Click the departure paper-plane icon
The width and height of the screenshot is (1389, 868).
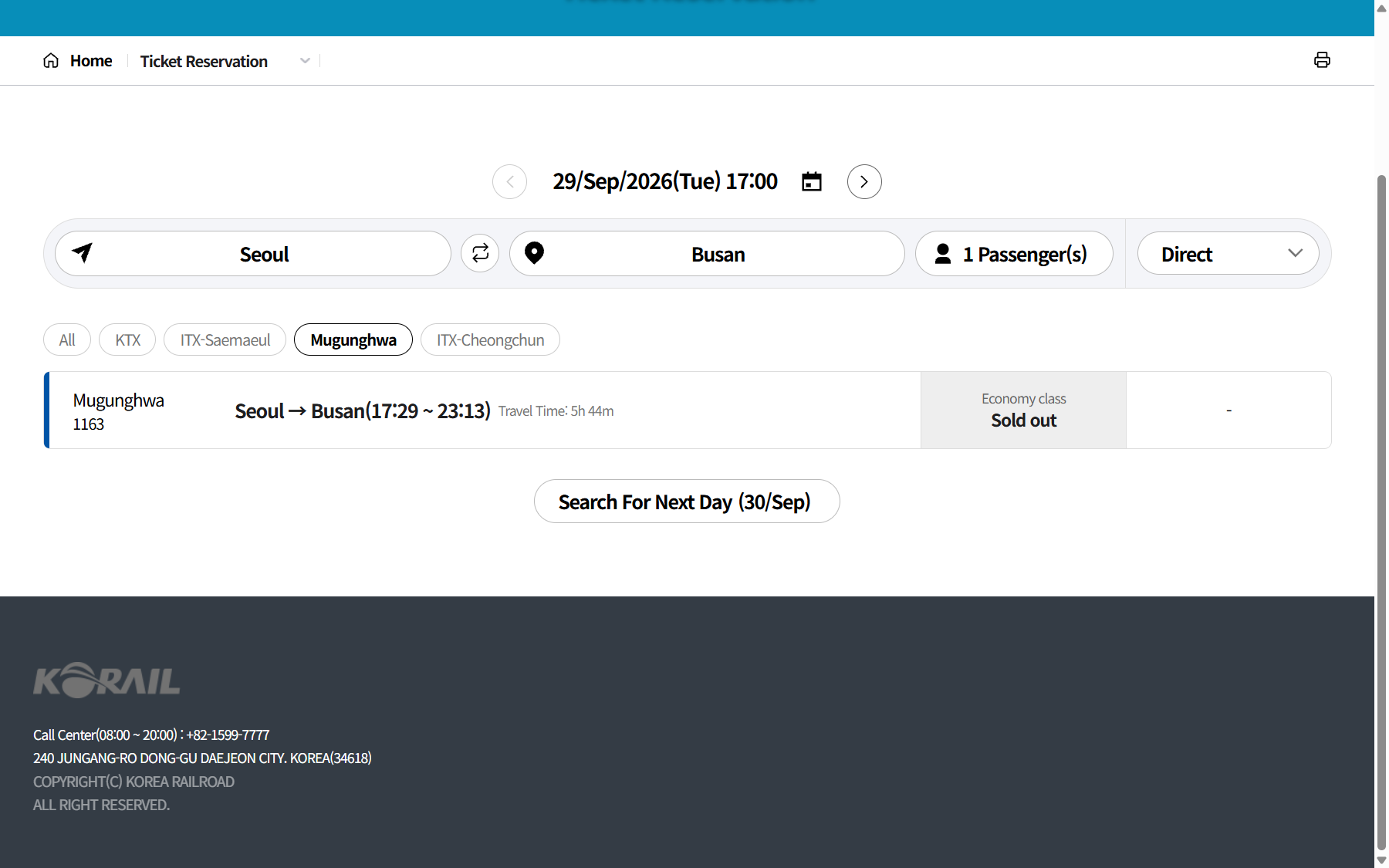coord(83,252)
